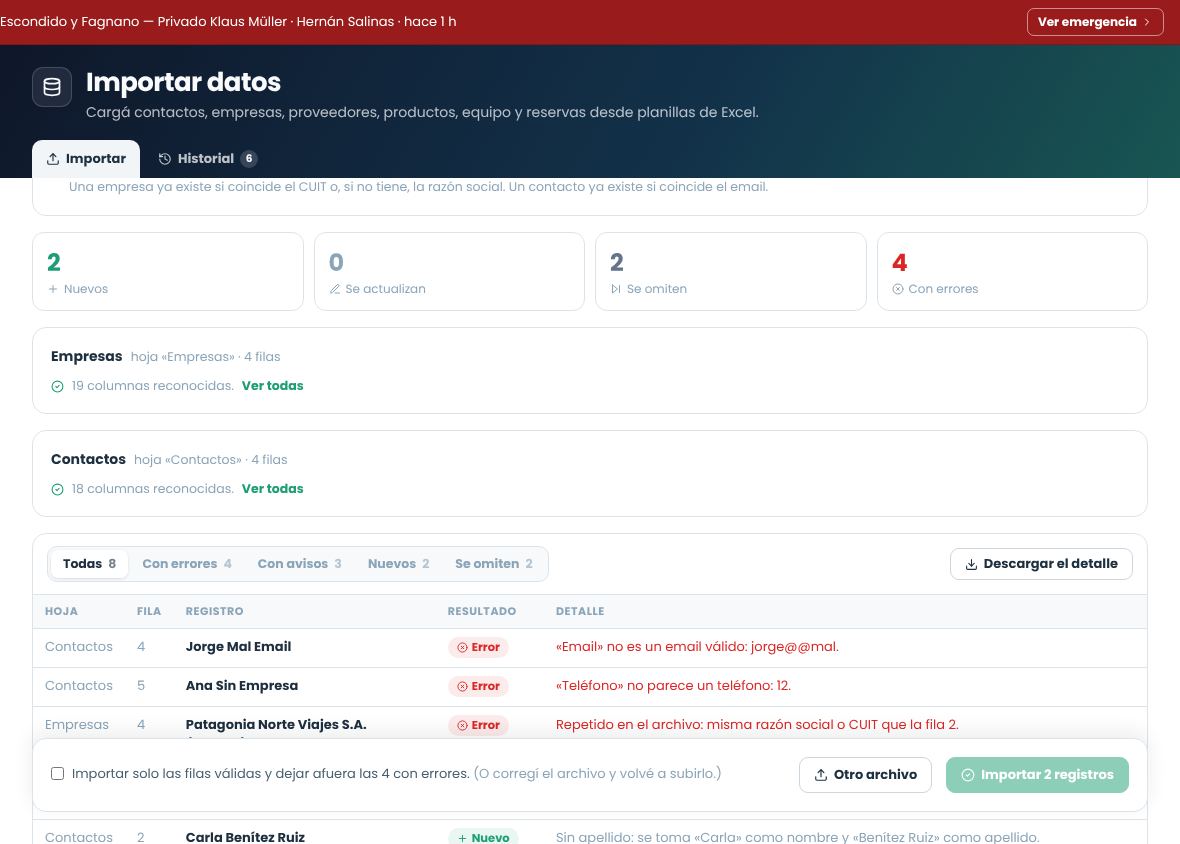Image resolution: width=1180 pixels, height=844 pixels.
Task: Select the record name Ana Sin Empresa
Action: (242, 686)
